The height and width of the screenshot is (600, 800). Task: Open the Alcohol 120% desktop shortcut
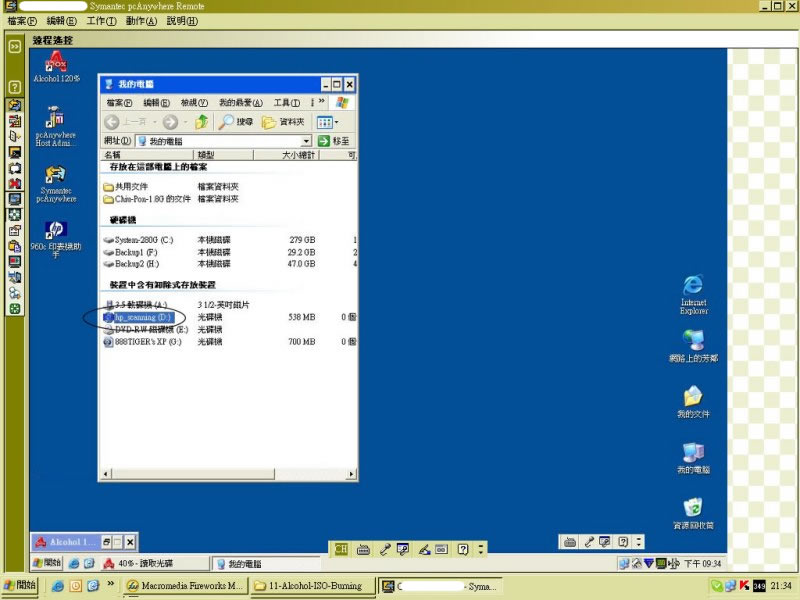[56, 67]
